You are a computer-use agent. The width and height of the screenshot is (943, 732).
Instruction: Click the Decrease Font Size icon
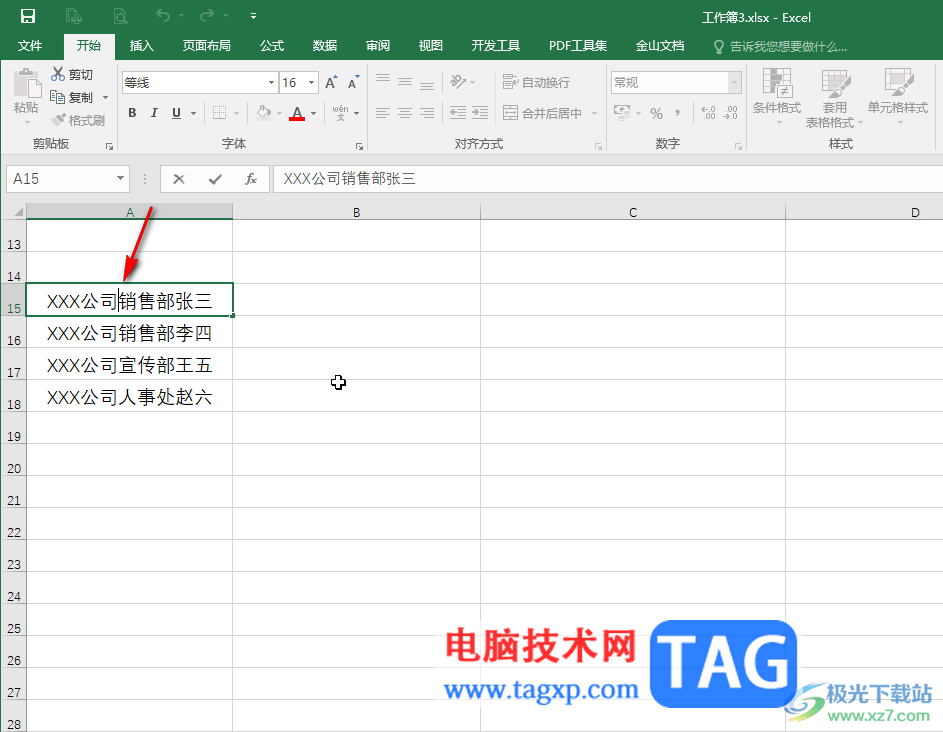(x=354, y=82)
